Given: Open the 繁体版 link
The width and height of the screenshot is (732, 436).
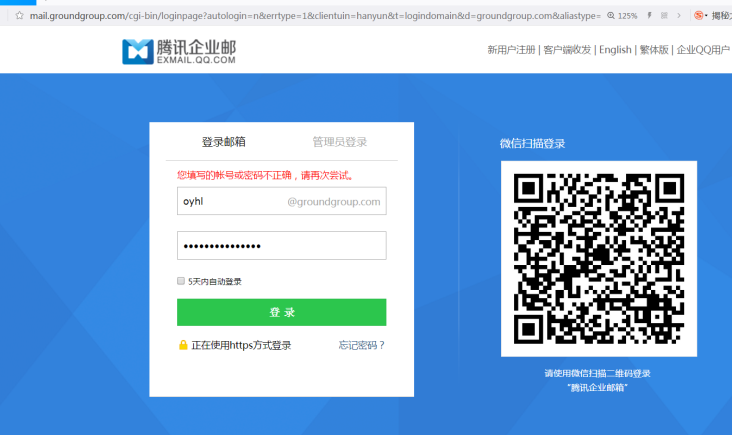Looking at the screenshot, I should tap(654, 49).
